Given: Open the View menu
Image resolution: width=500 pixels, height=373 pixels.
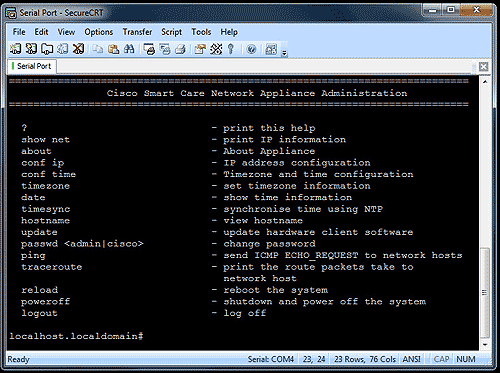Looking at the screenshot, I should [x=66, y=32].
